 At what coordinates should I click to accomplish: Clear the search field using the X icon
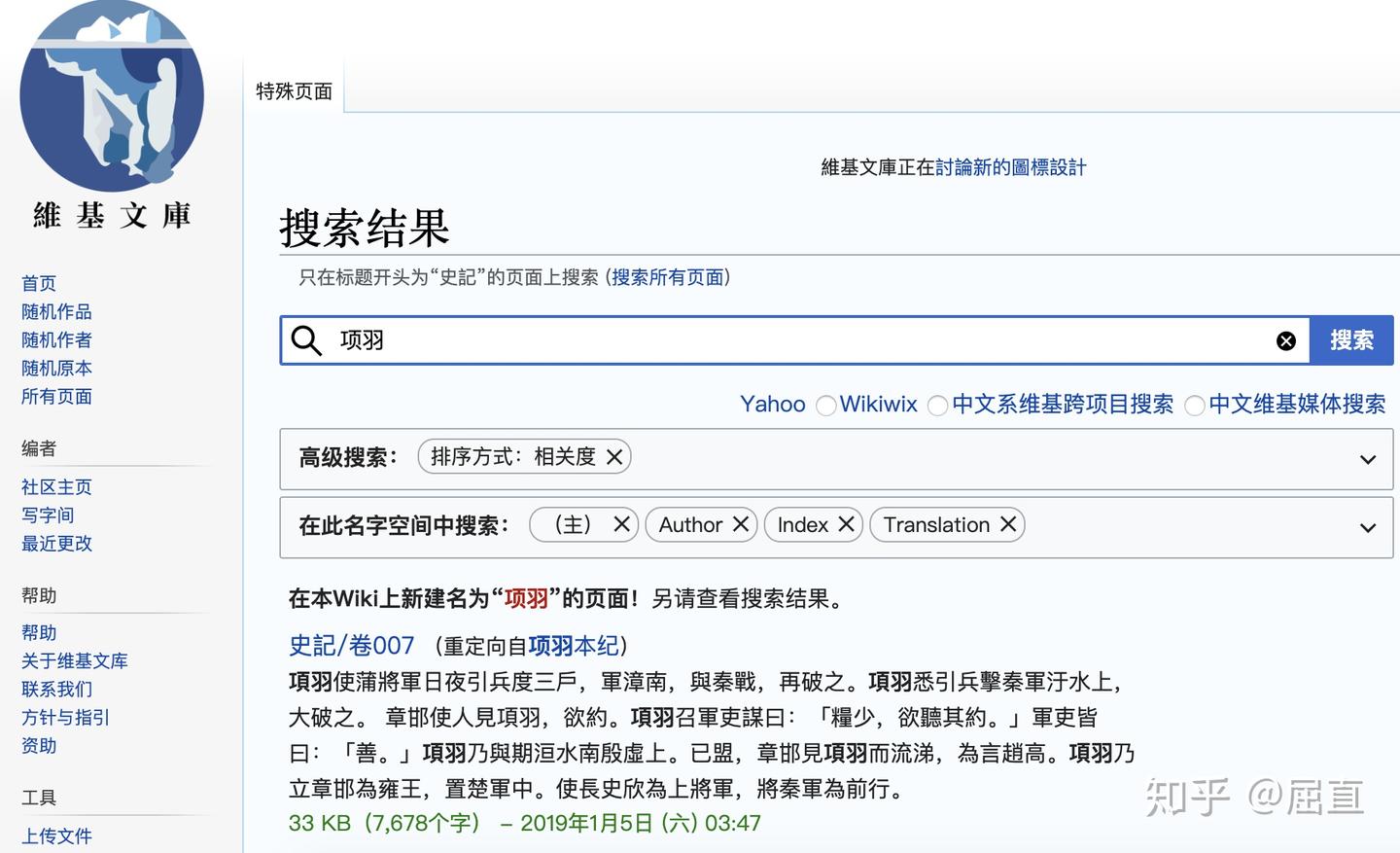pos(1286,340)
